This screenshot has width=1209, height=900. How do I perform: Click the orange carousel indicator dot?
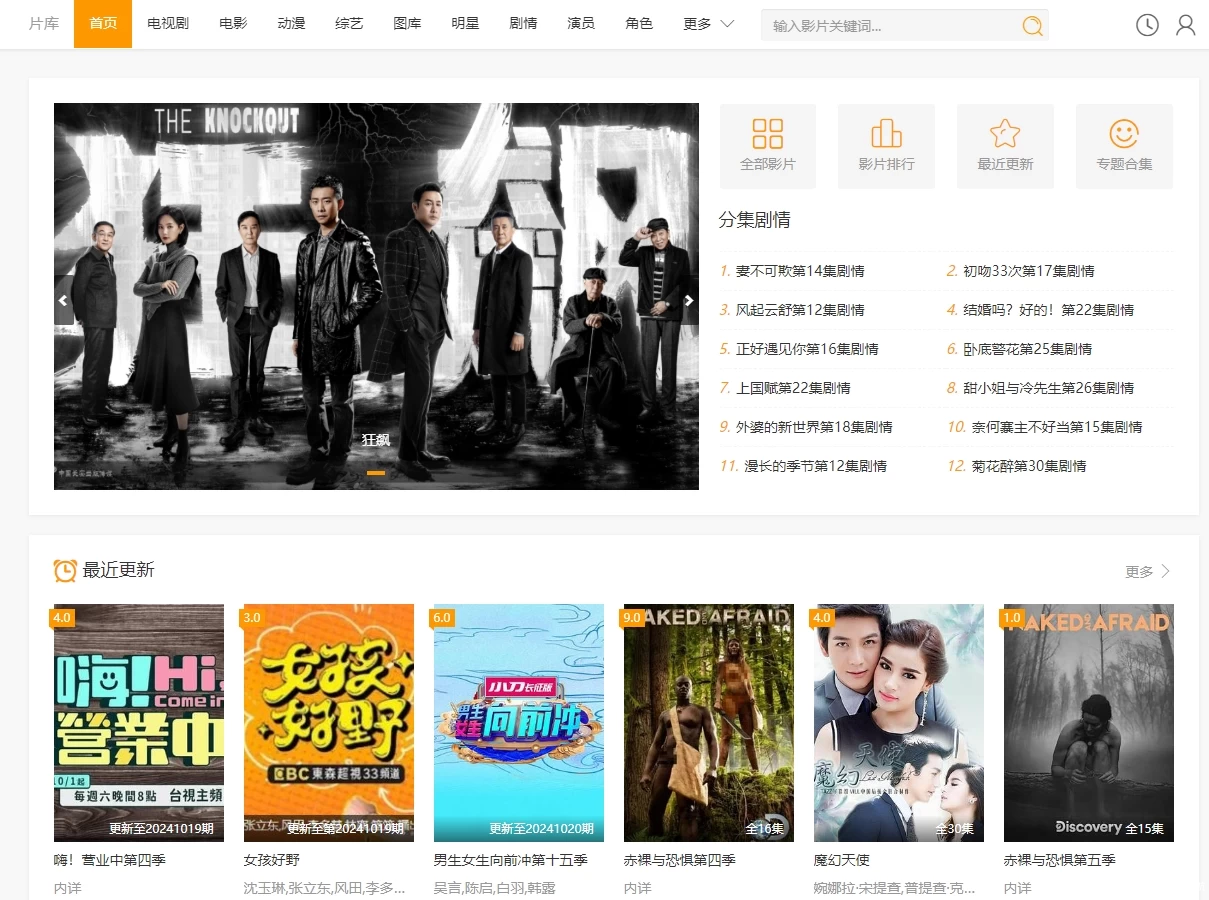[376, 472]
